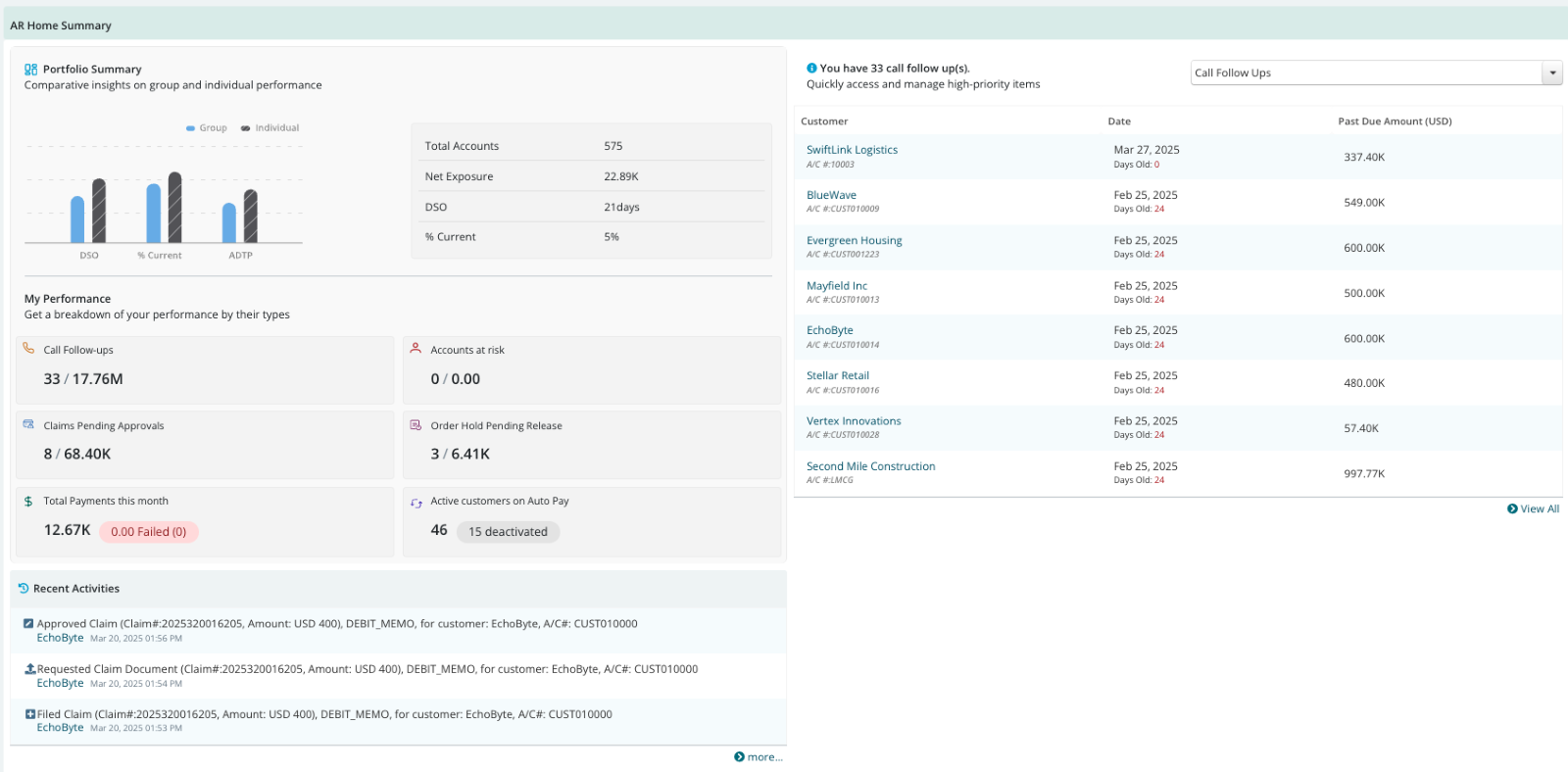Image resolution: width=1568 pixels, height=772 pixels.
Task: Click the Order Hold Pending Release icon
Action: click(416, 425)
